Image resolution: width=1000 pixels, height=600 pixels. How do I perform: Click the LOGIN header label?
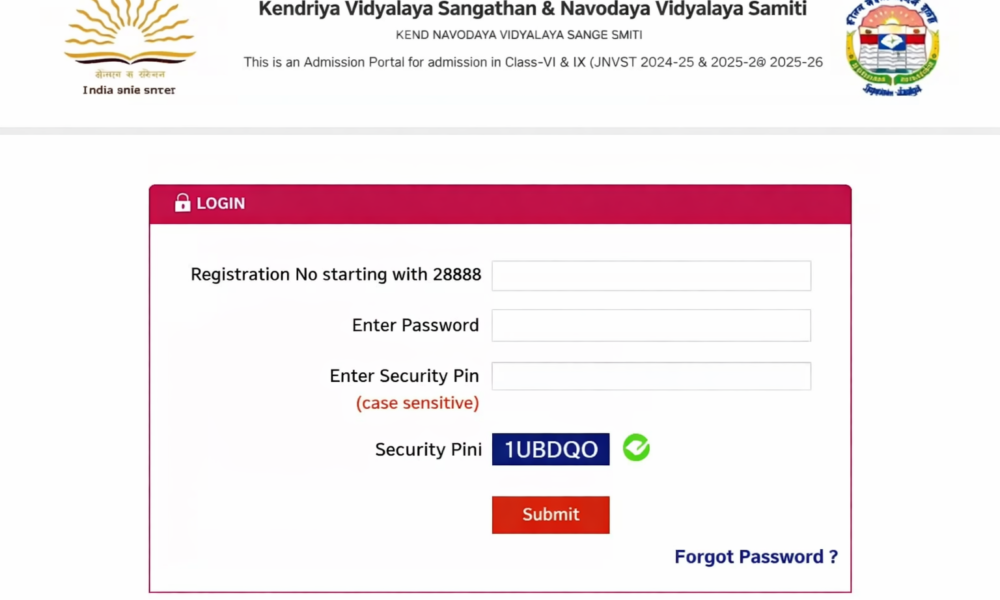click(x=221, y=203)
